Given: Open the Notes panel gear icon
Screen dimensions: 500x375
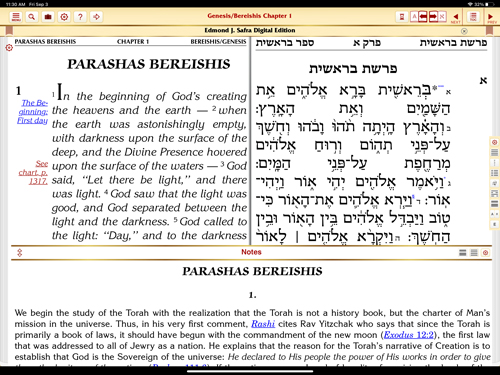Looking at the screenshot, I should pyautogui.click(x=485, y=253).
